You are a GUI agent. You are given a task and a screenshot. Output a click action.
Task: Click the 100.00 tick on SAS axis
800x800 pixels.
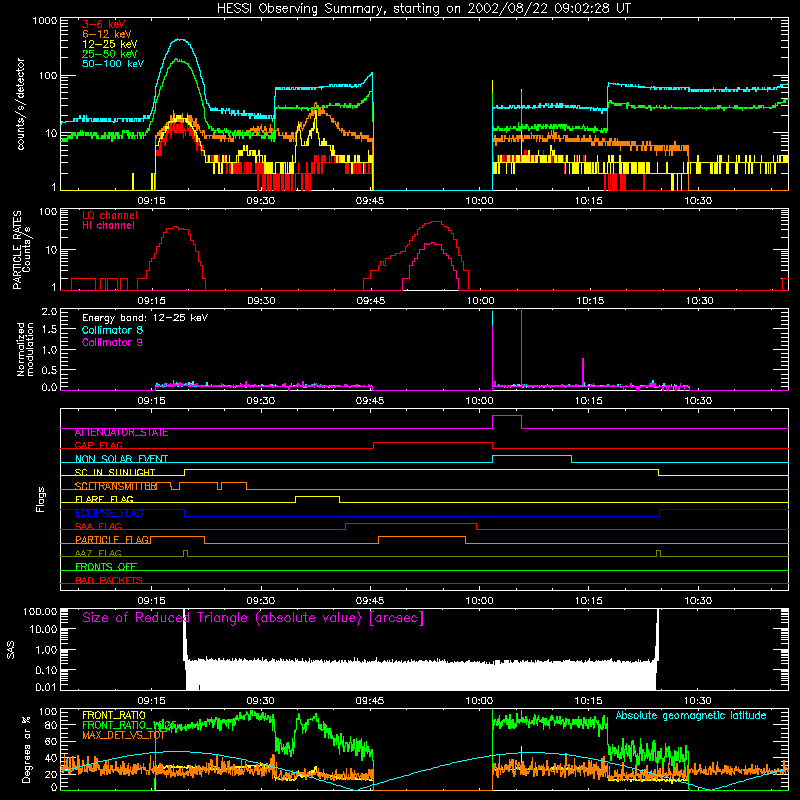pos(40,611)
